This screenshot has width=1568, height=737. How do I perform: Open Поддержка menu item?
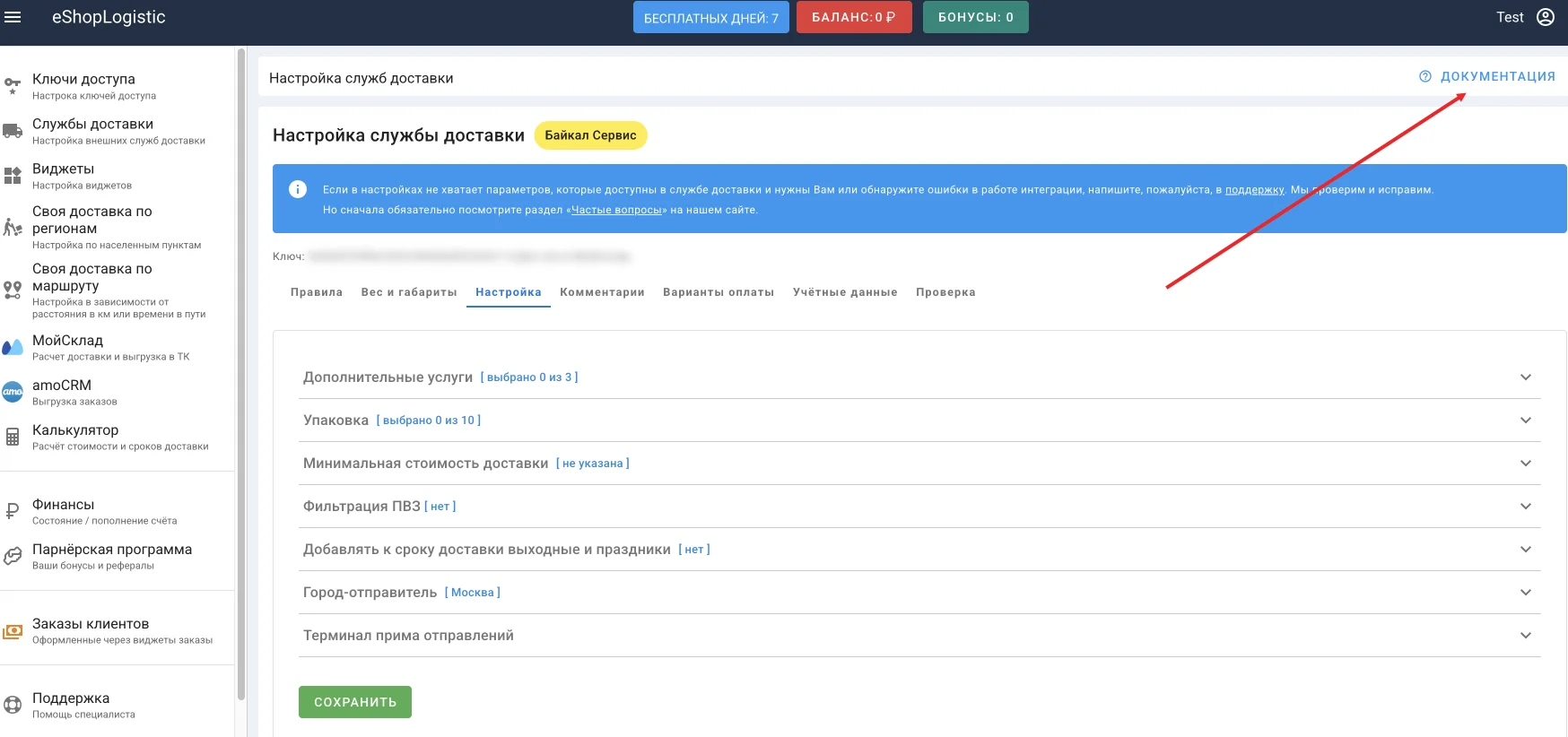point(117,705)
